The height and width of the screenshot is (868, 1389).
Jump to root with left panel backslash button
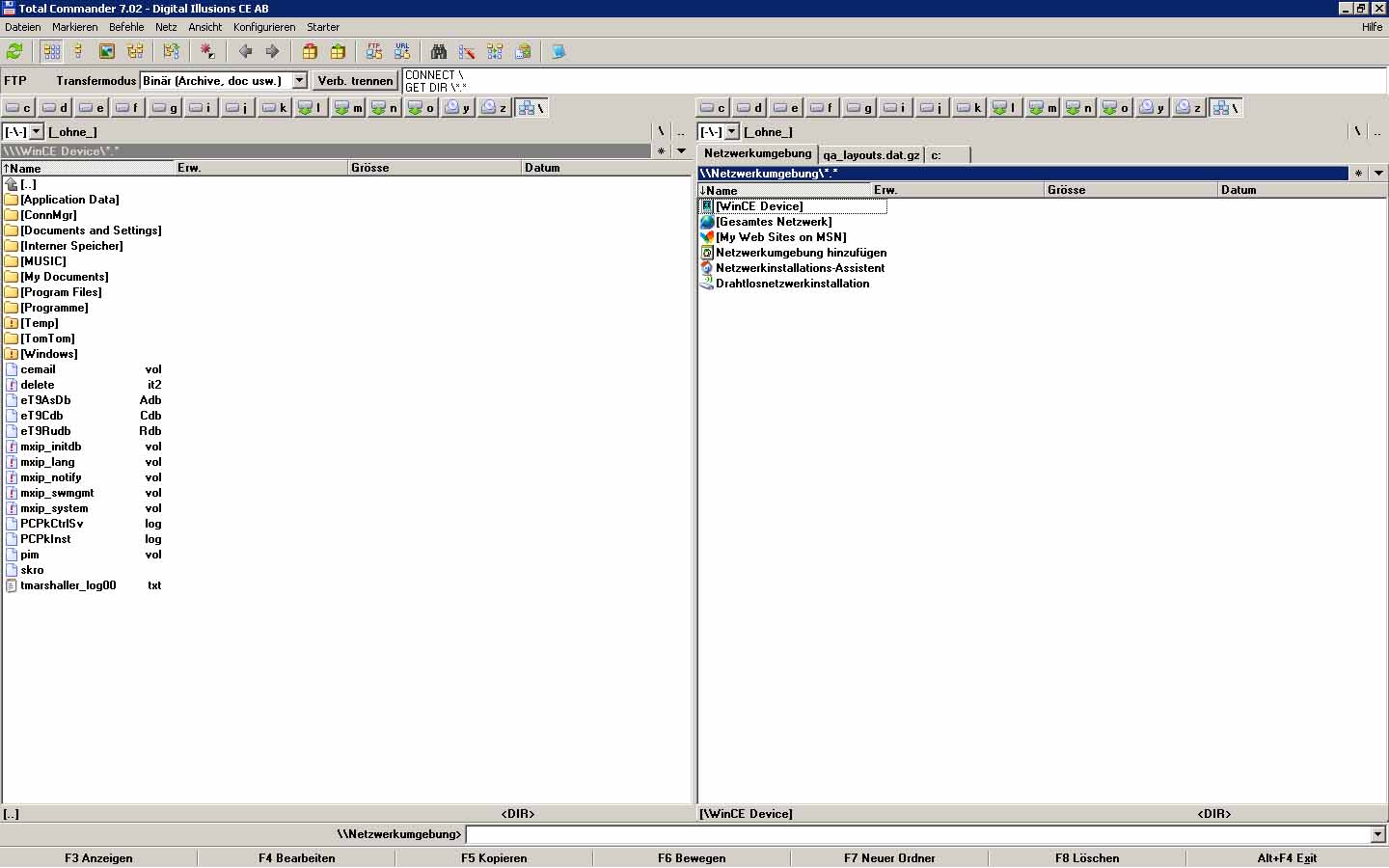662,131
